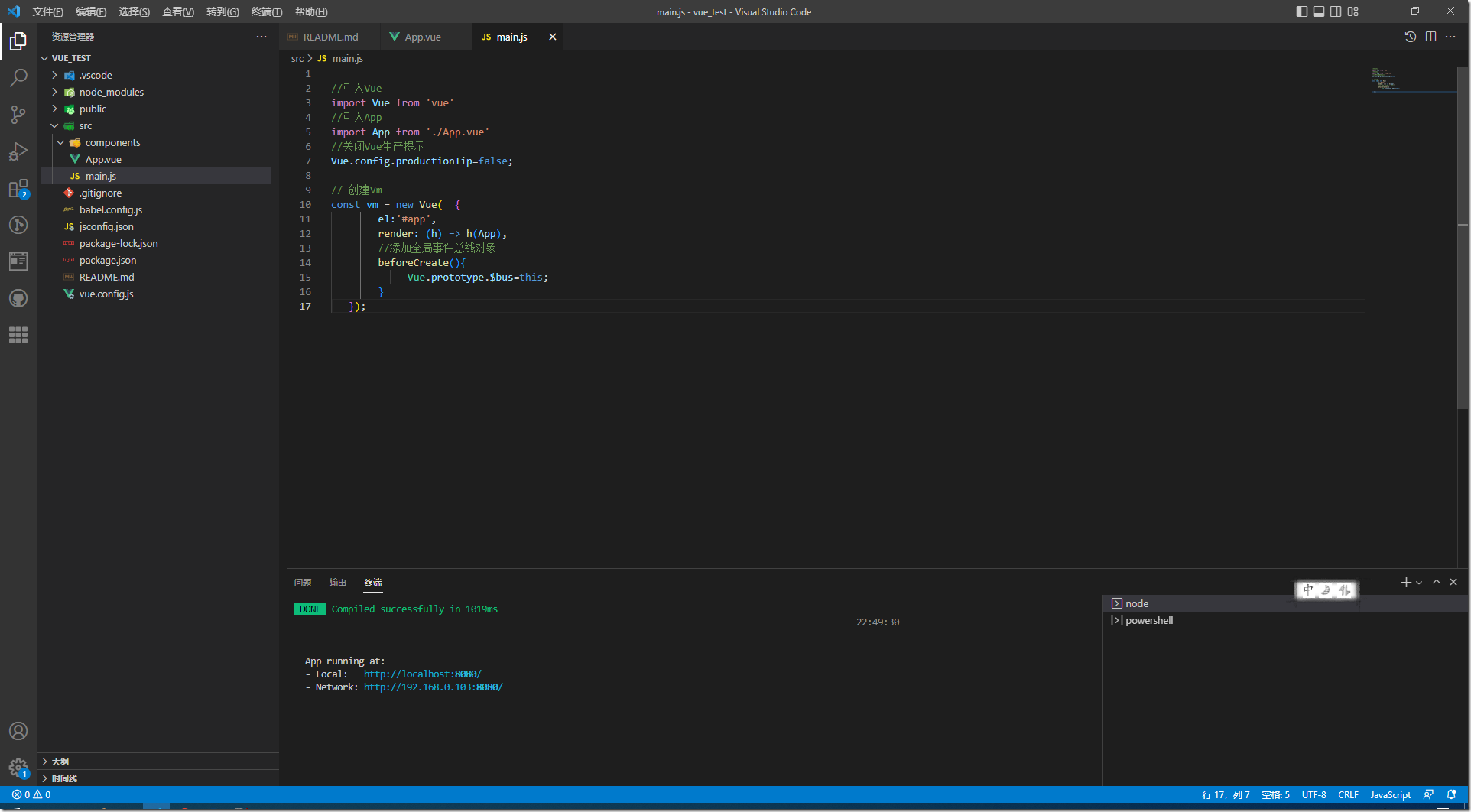Open the Explorer view in activity bar
The height and width of the screenshot is (812, 1471).
pyautogui.click(x=18, y=41)
